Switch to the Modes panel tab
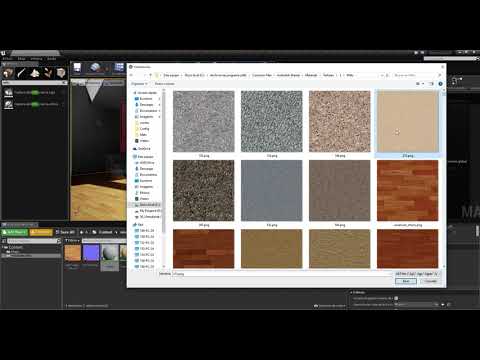Image resolution: width=480 pixels, height=360 pixels. [x=20, y=64]
